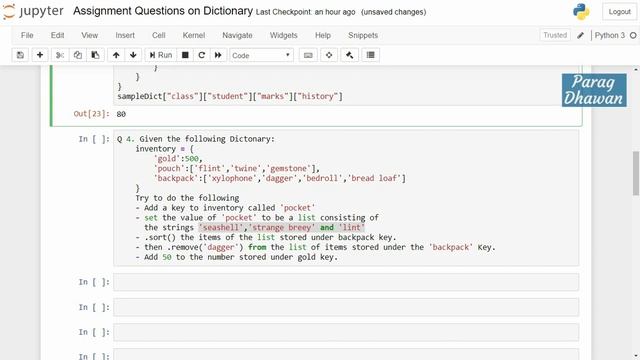This screenshot has height=360, width=640.
Task: Click inside the Q 4 question cell
Action: tap(346, 198)
